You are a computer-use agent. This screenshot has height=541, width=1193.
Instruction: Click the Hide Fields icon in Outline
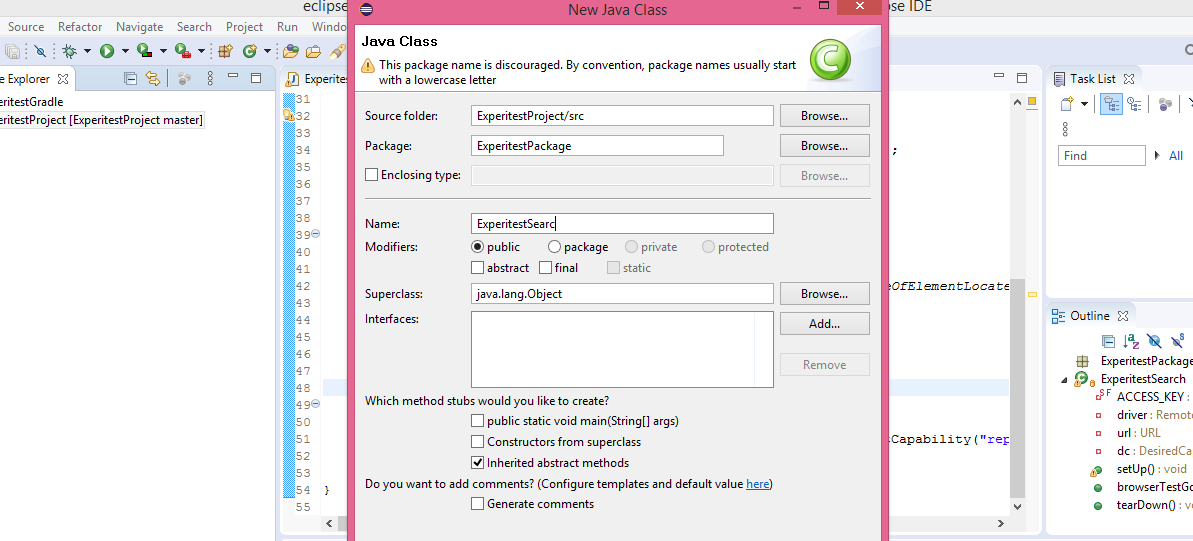point(1154,341)
